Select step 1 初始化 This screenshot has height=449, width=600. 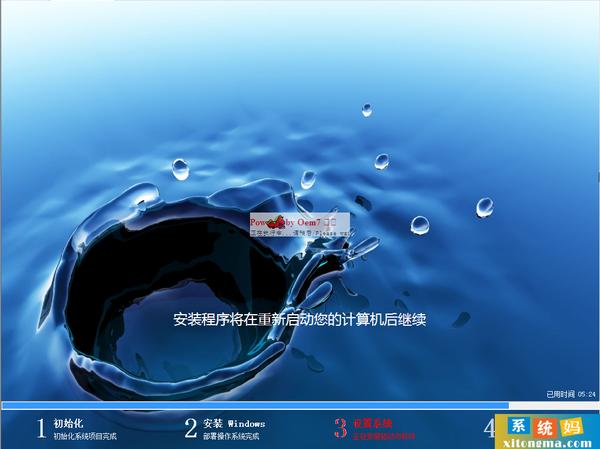coord(77,428)
